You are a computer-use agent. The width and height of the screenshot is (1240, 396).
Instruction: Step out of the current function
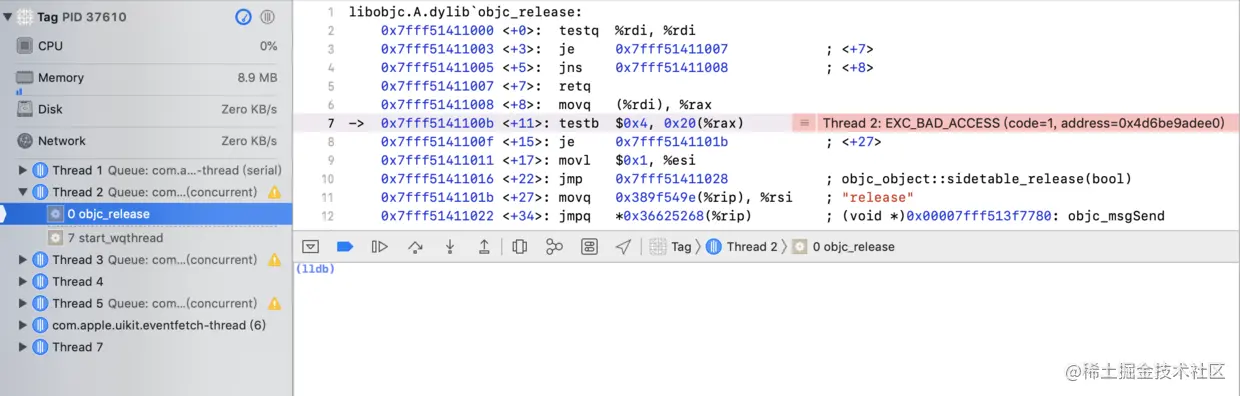tap(484, 246)
